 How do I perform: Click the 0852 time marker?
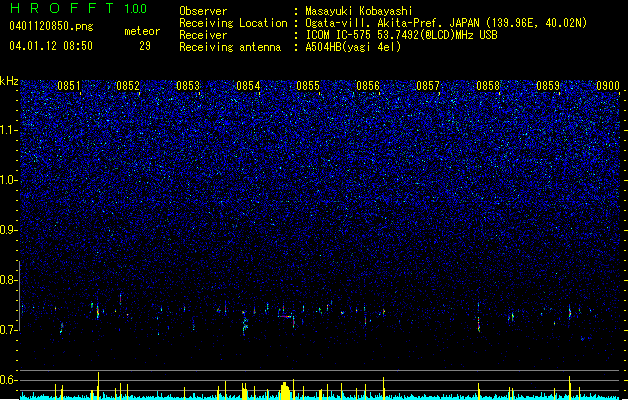[128, 86]
